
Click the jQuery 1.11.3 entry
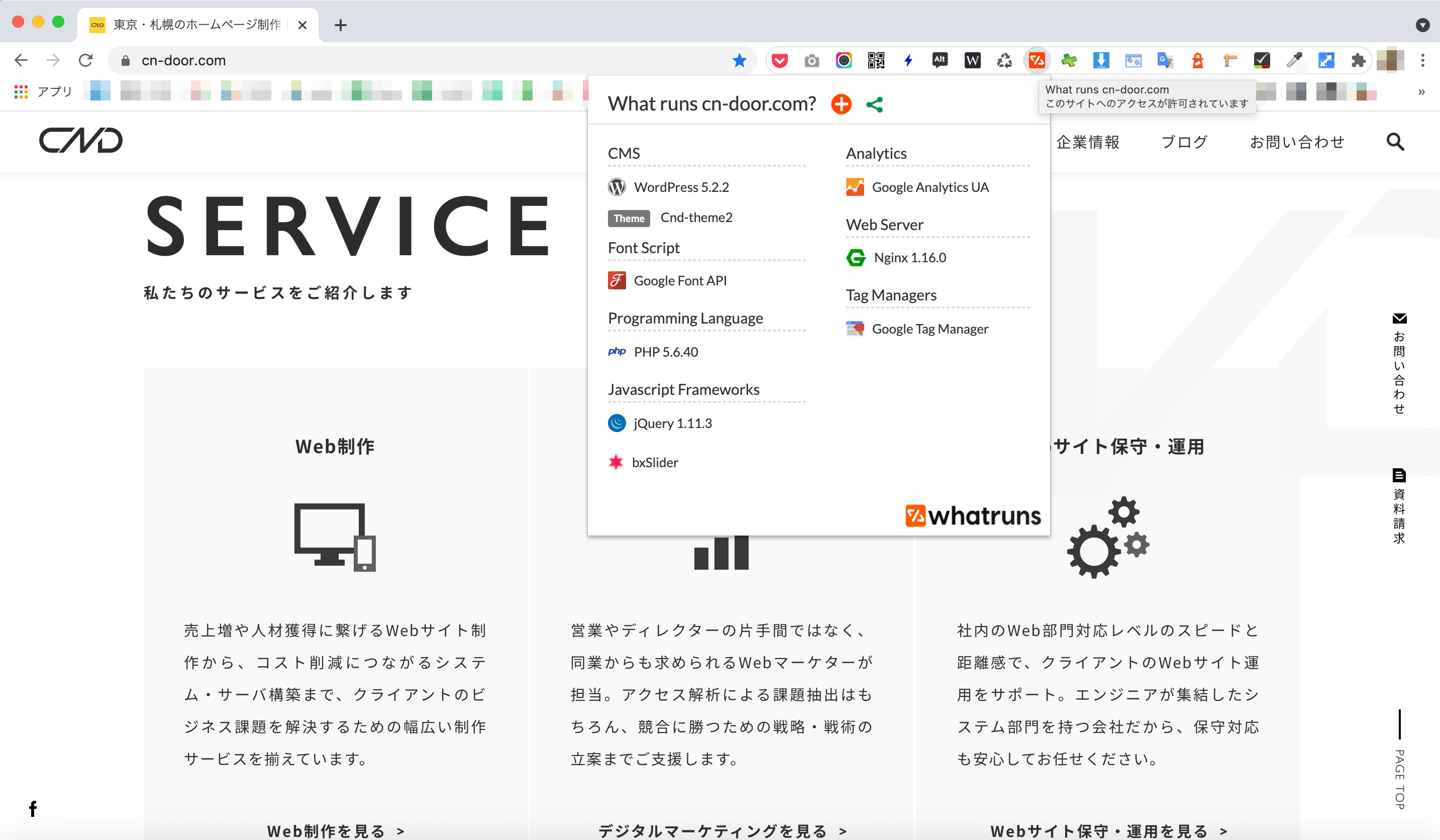[x=660, y=423]
